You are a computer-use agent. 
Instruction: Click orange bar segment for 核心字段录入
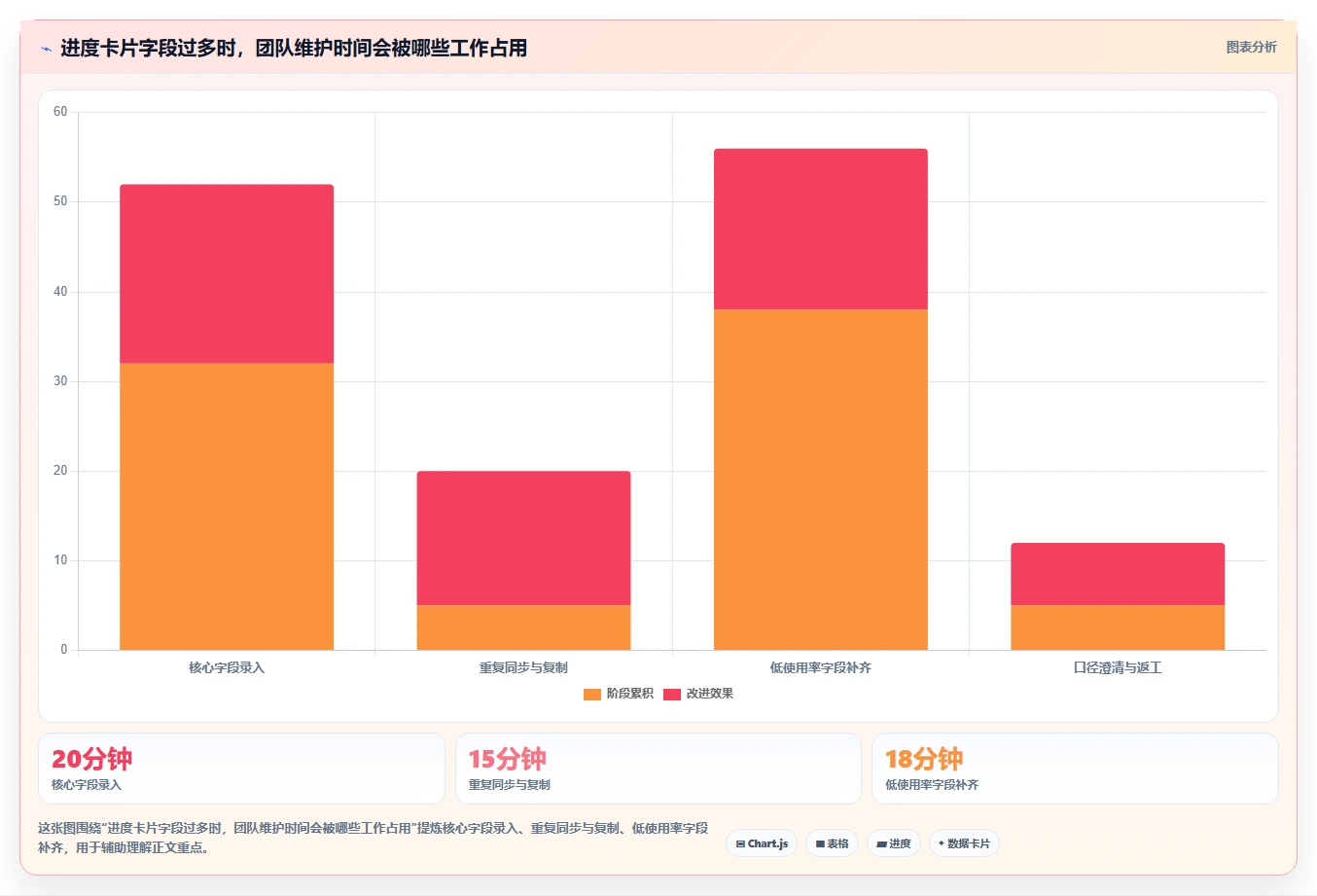227,506
